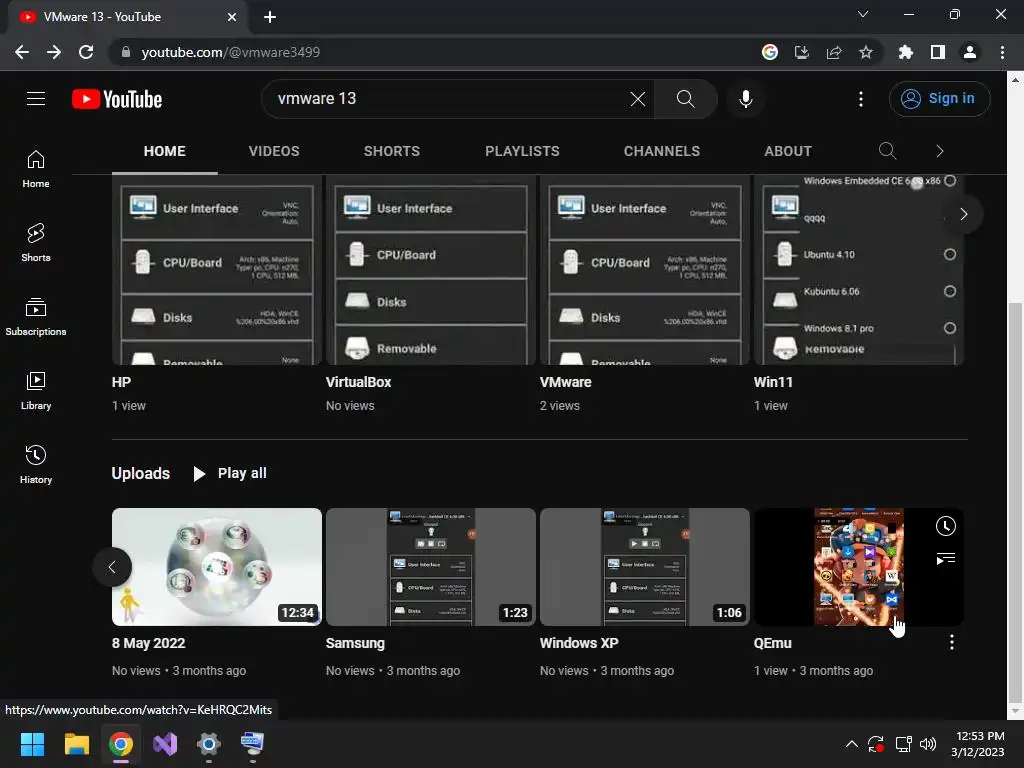The width and height of the screenshot is (1024, 768).
Task: Open the 8 May 2022 thumbnail
Action: [x=217, y=567]
